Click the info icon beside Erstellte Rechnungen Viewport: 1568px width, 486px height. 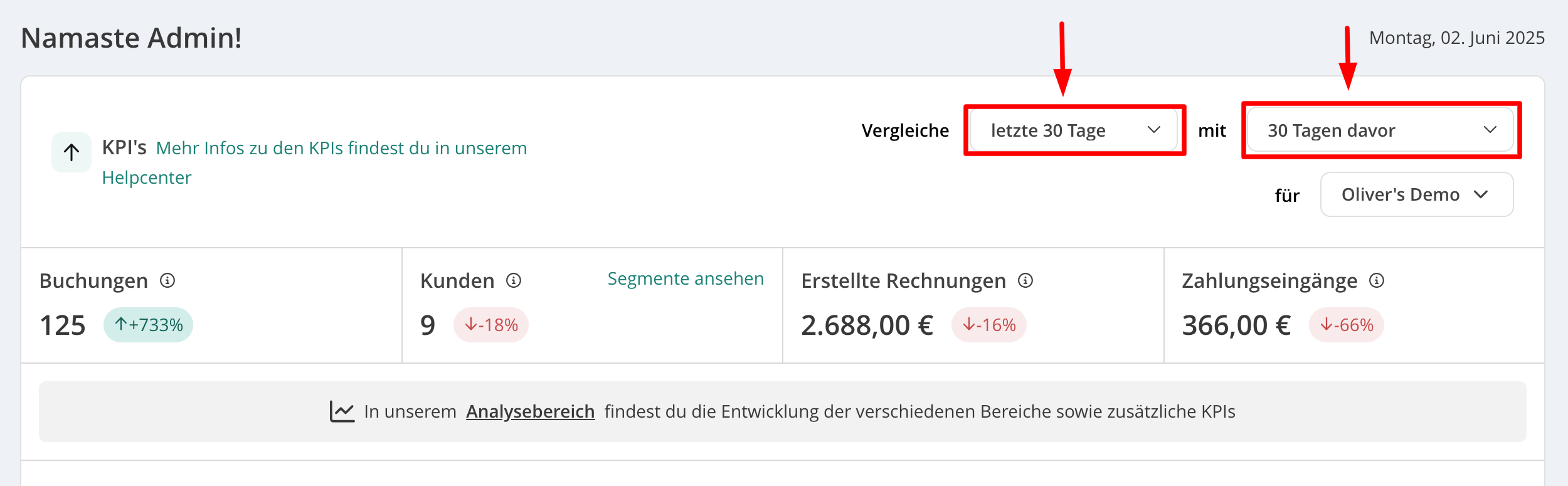1025,280
